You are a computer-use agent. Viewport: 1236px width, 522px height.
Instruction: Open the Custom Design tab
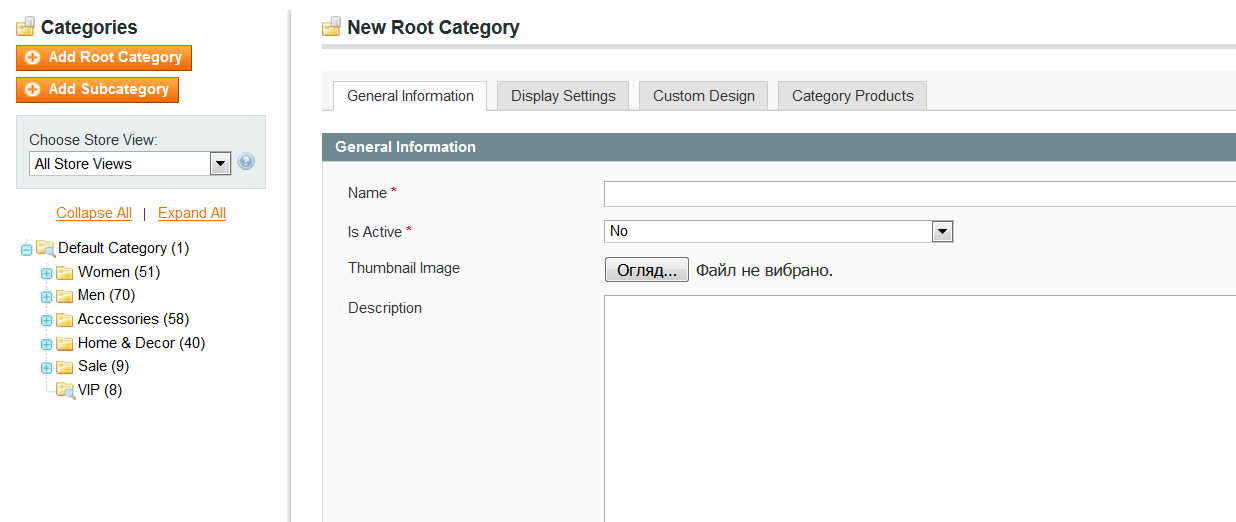[704, 96]
